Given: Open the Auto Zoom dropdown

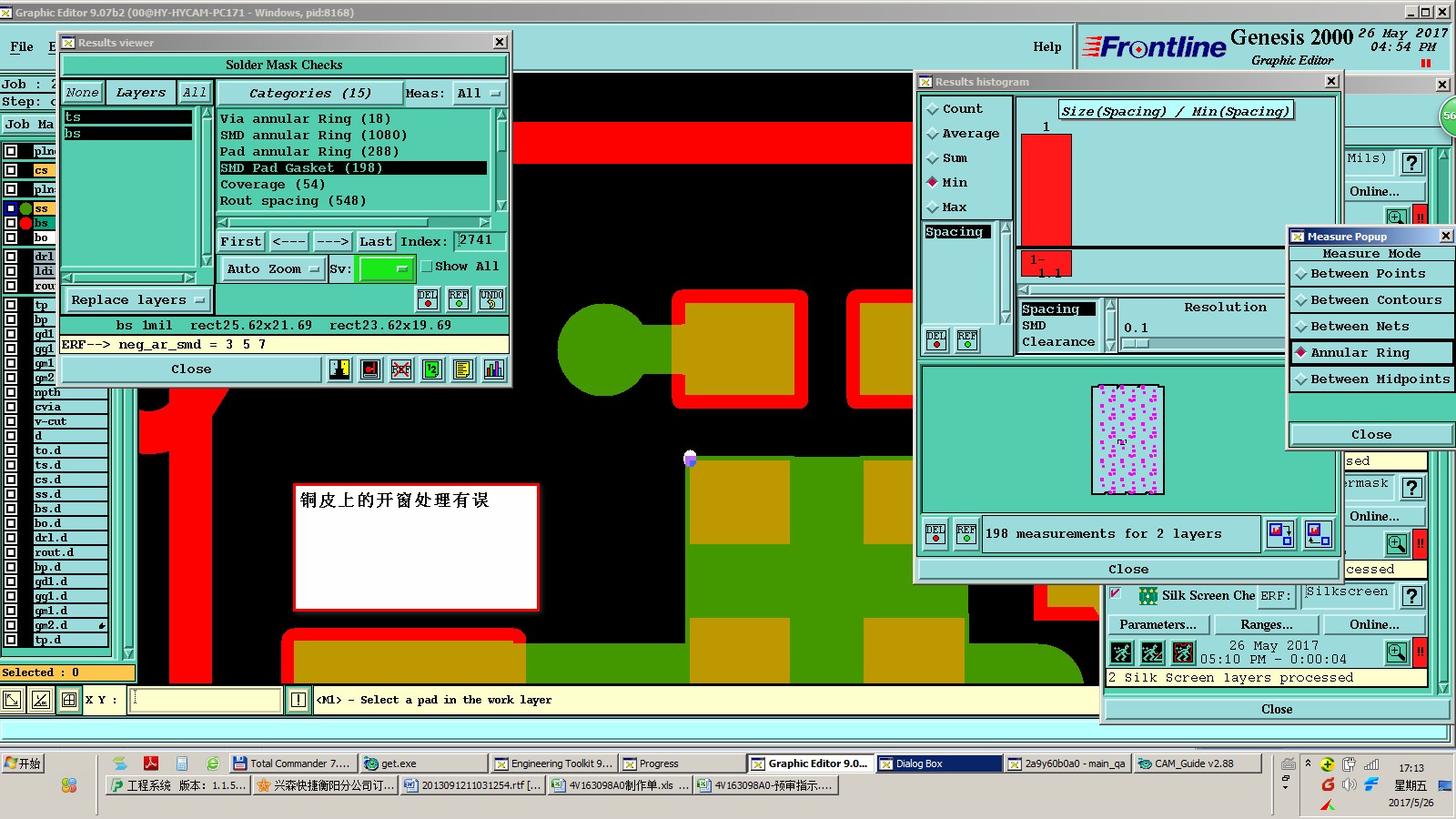Looking at the screenshot, I should (x=273, y=269).
